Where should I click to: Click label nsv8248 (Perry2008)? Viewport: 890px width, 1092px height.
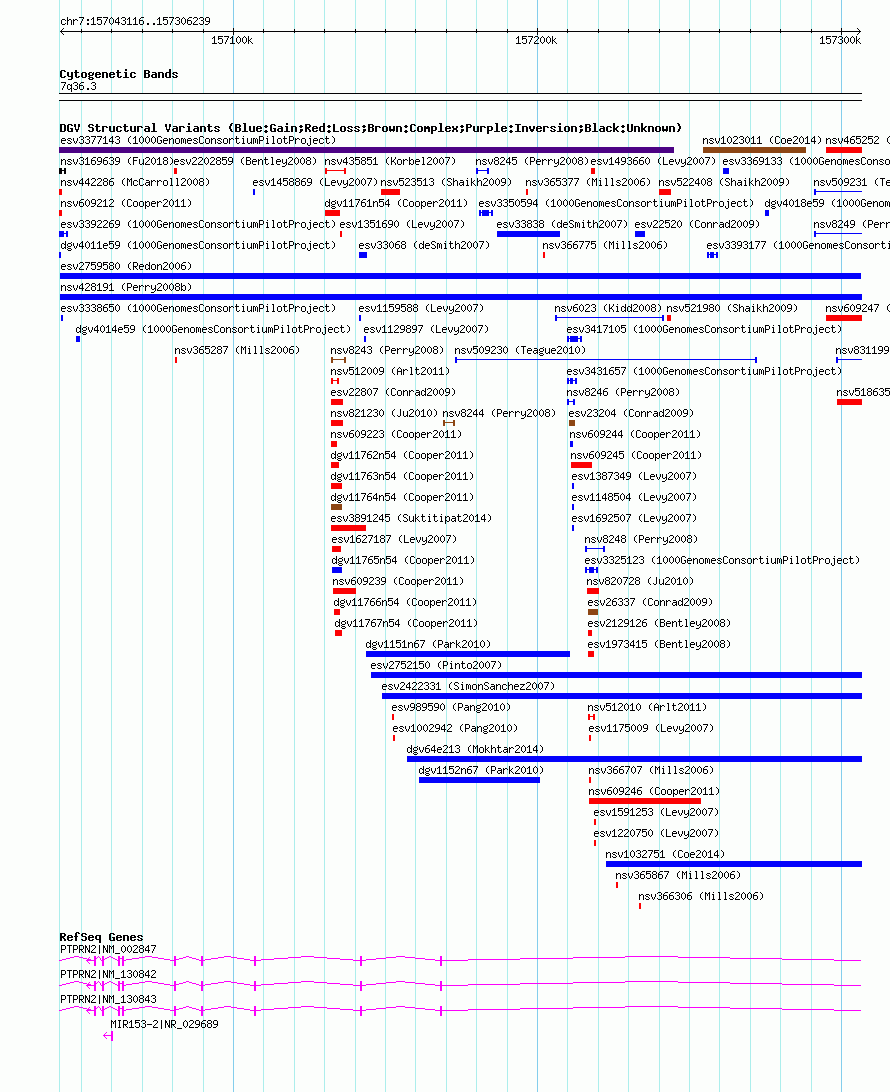tap(641, 539)
